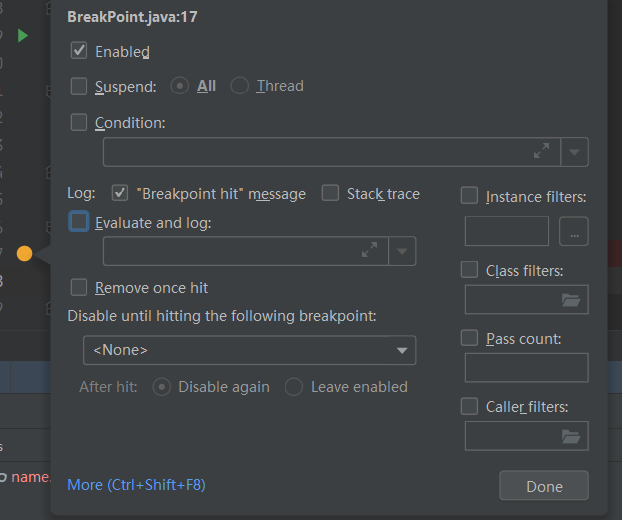This screenshot has width=622, height=520.
Task: Open Instance filters ellipsis button
Action: (x=574, y=231)
